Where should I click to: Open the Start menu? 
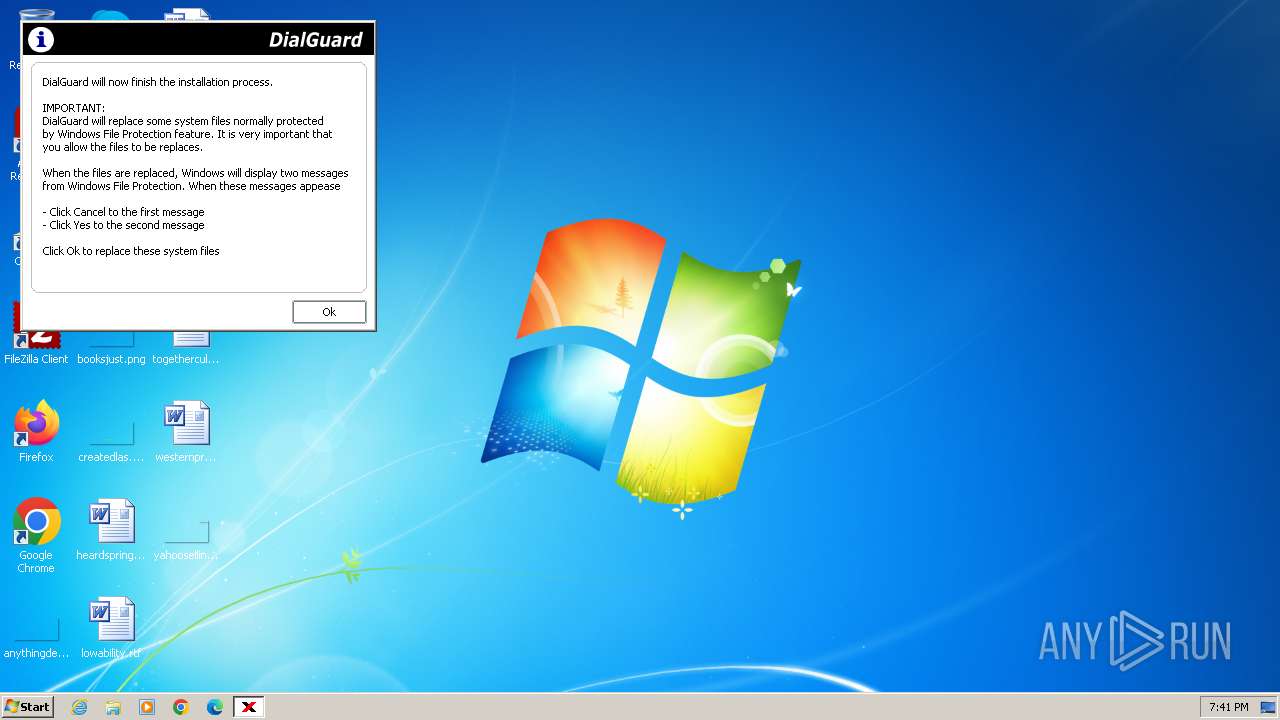coord(27,707)
